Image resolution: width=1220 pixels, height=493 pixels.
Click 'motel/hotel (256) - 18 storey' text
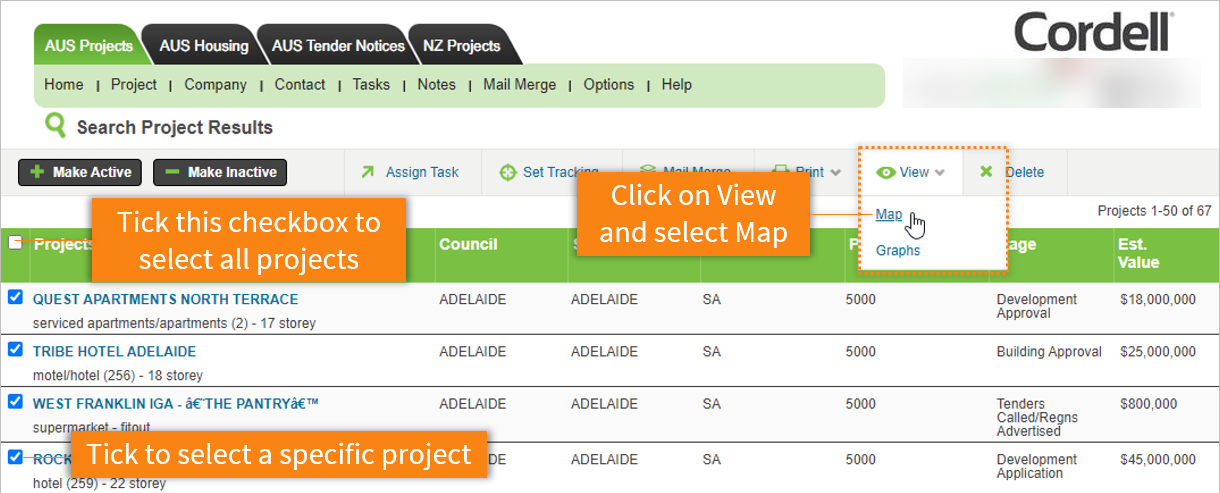pos(118,375)
